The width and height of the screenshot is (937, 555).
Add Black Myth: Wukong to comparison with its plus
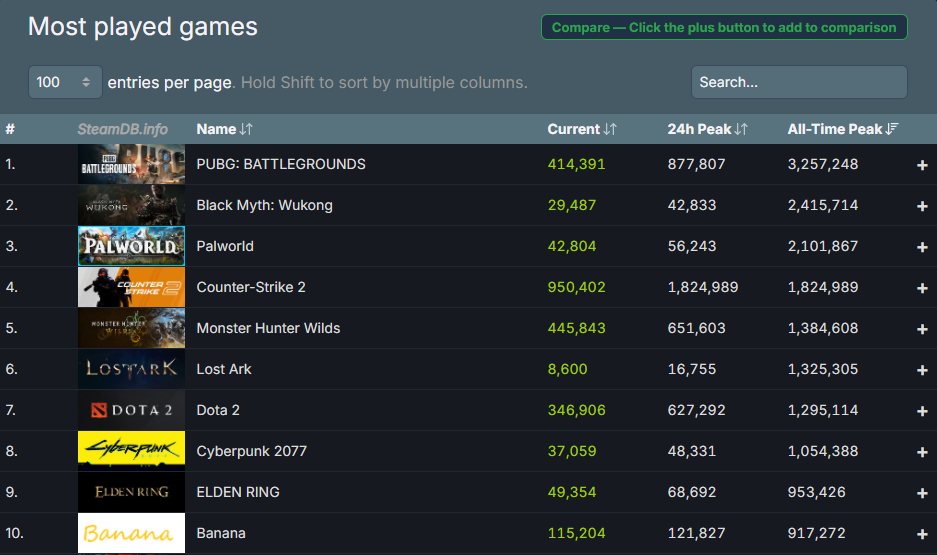(922, 206)
